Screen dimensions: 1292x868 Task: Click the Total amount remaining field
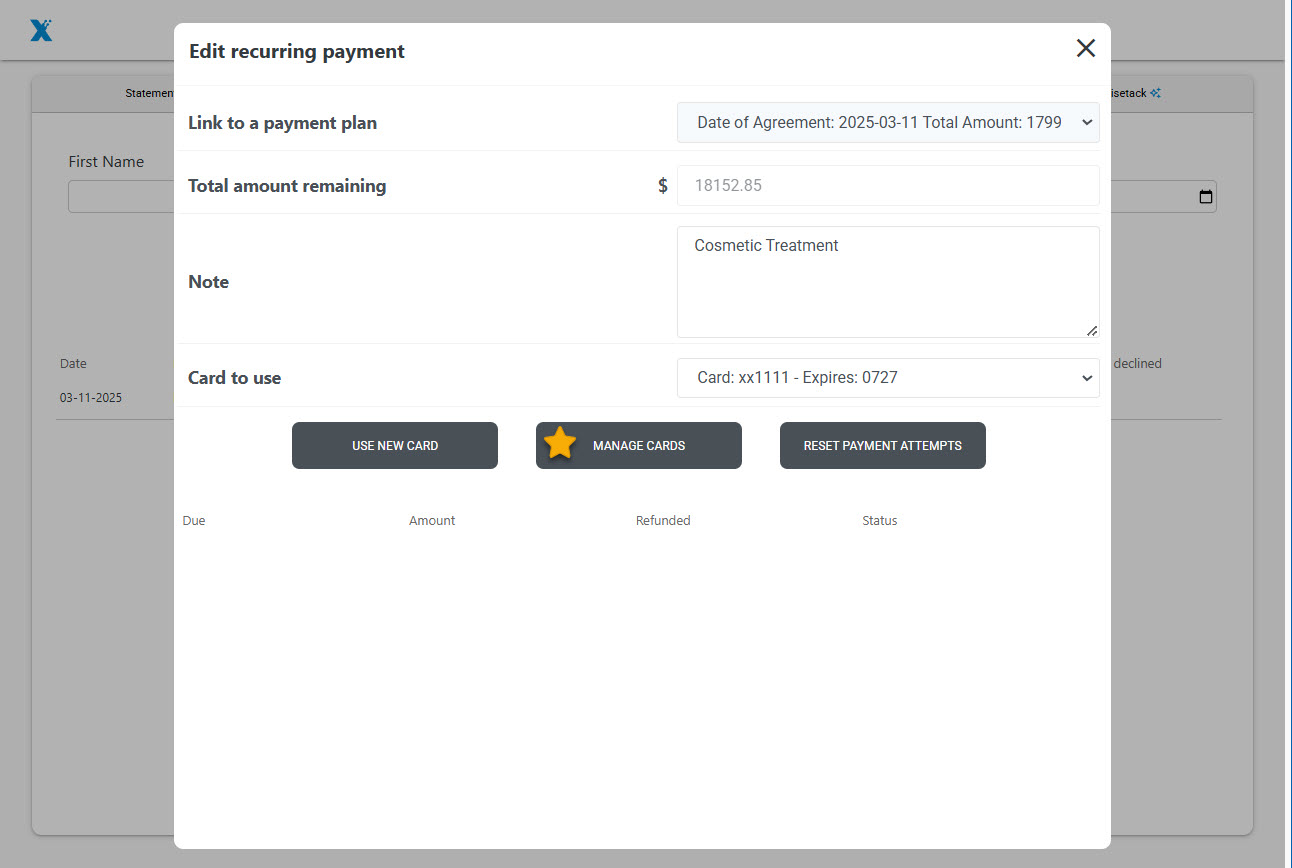tap(888, 185)
